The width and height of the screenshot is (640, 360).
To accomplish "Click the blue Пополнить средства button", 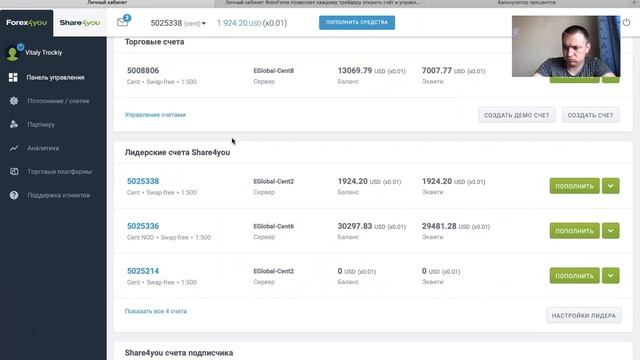I will click(x=357, y=22).
